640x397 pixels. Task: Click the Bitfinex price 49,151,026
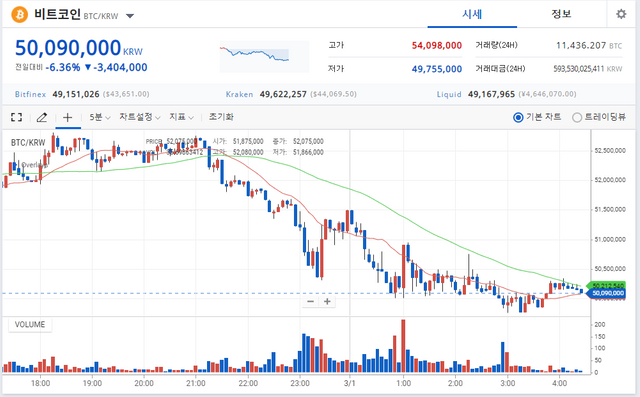click(x=76, y=94)
